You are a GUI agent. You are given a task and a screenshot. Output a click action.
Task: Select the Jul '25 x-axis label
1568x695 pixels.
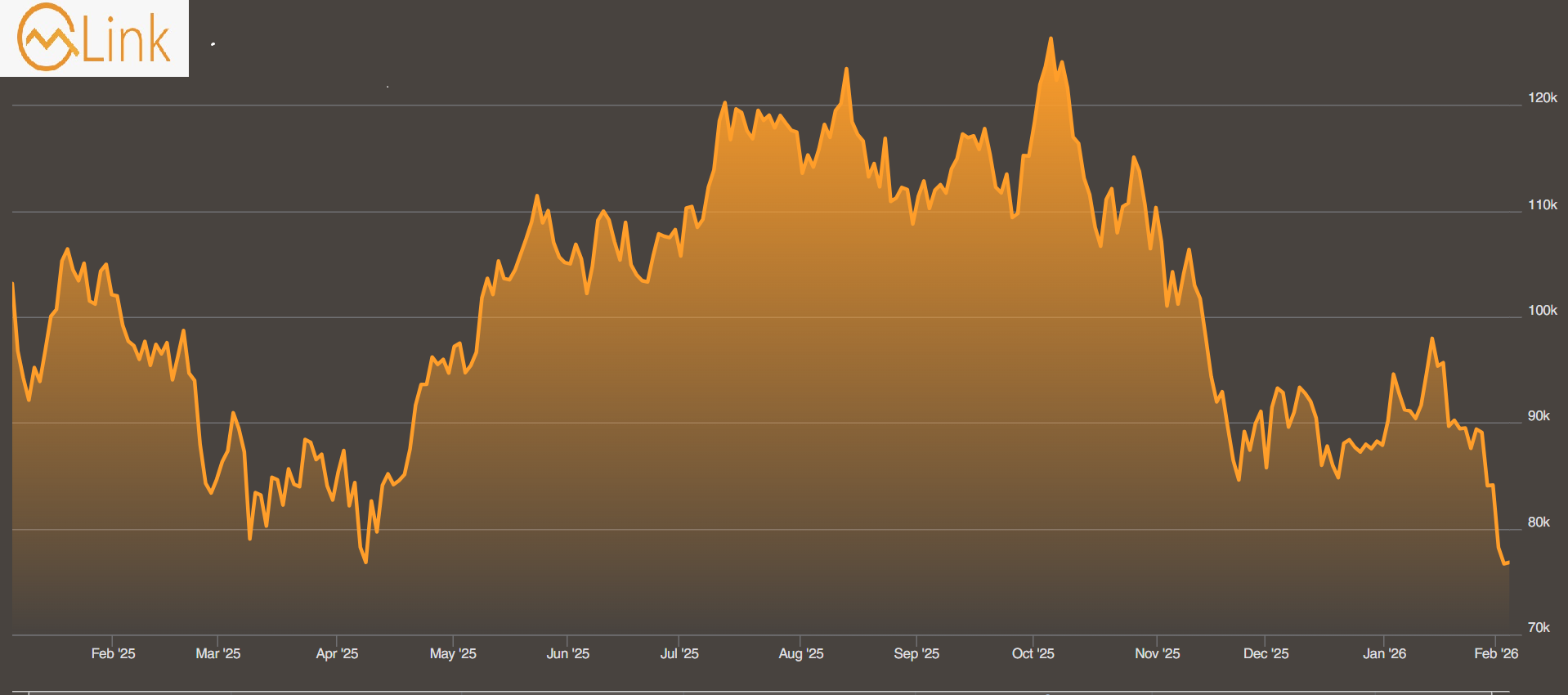679,653
